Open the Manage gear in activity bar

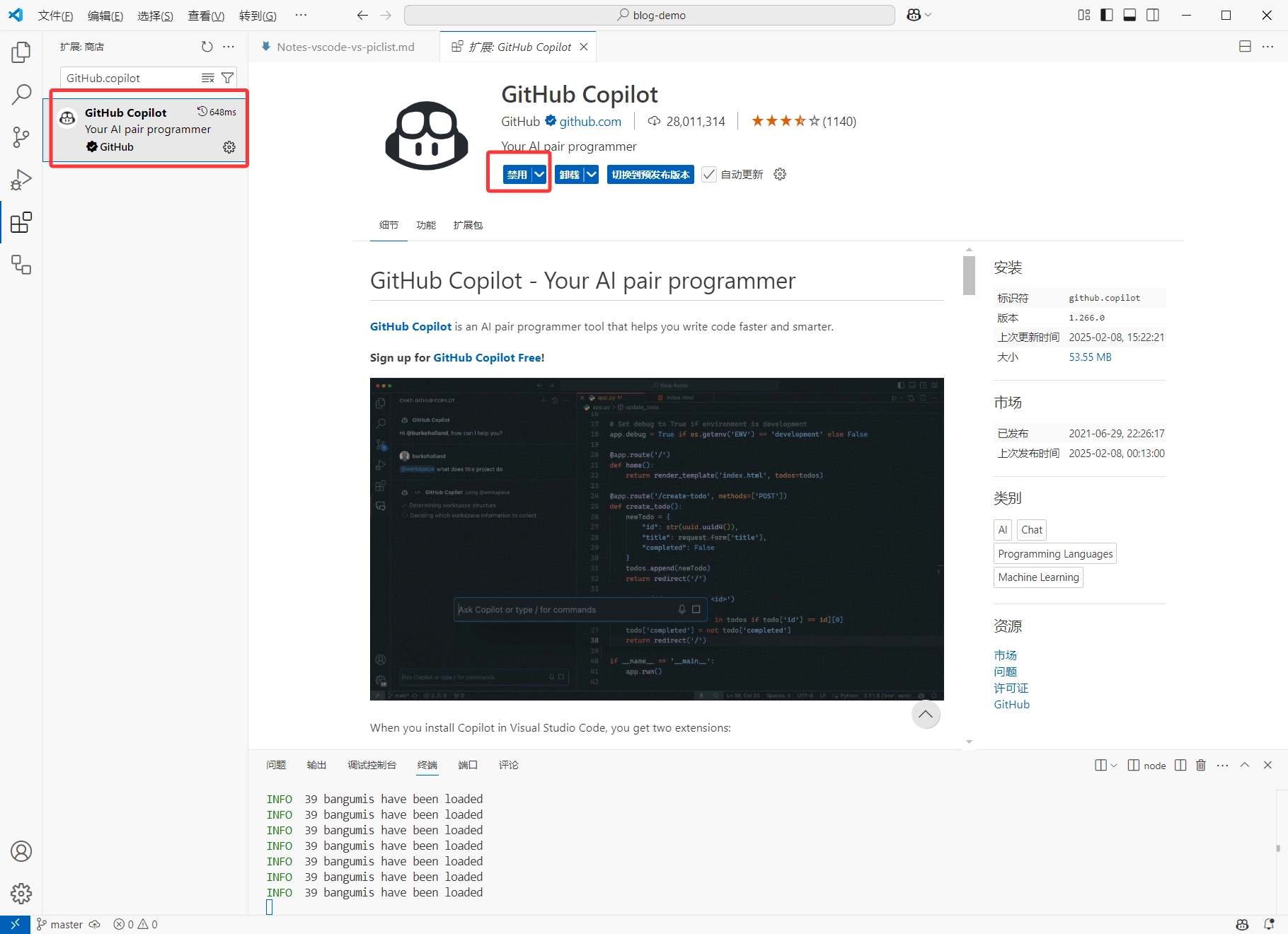click(x=21, y=894)
